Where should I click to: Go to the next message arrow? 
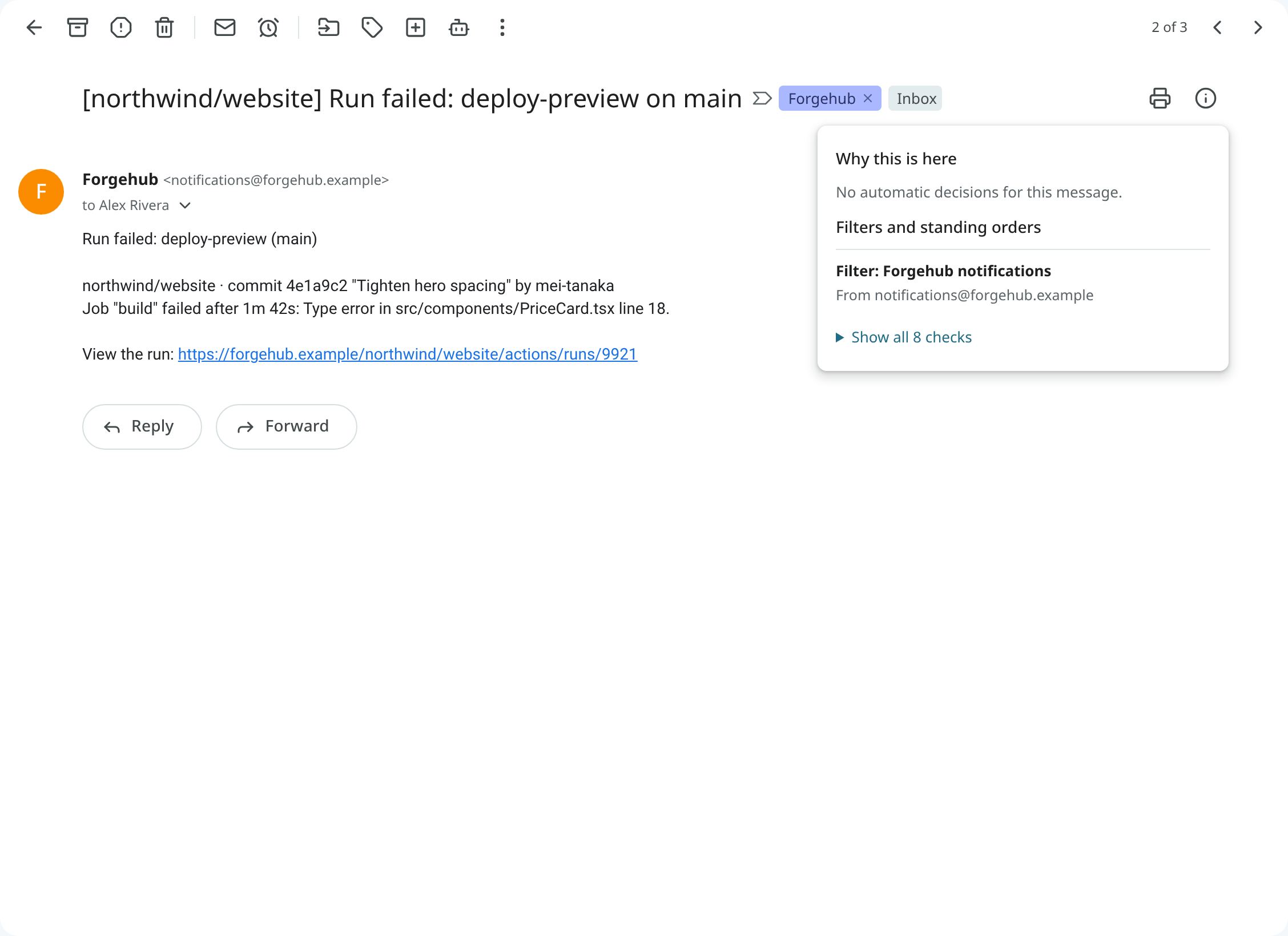coord(1258,27)
